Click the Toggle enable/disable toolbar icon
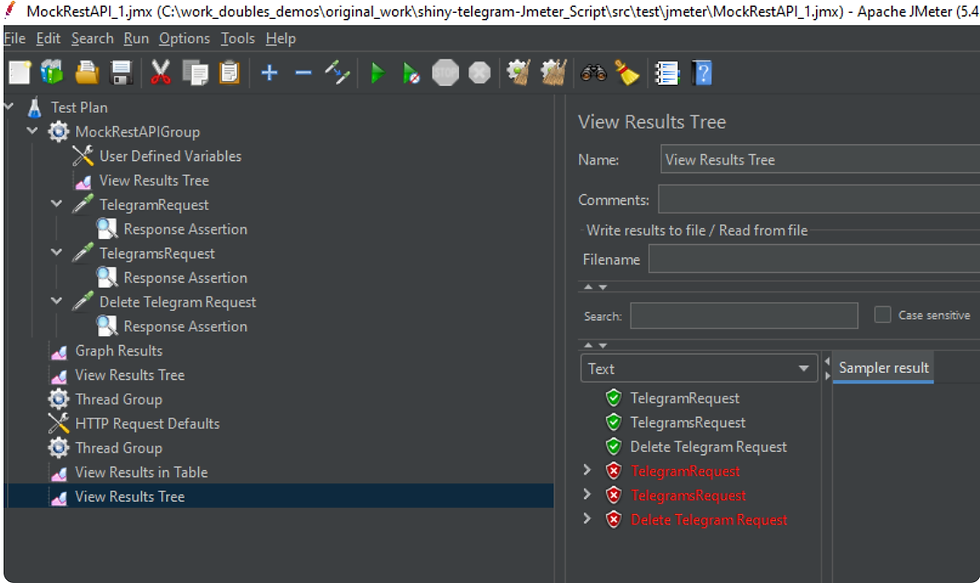Viewport: 980px width, 583px height. (338, 73)
